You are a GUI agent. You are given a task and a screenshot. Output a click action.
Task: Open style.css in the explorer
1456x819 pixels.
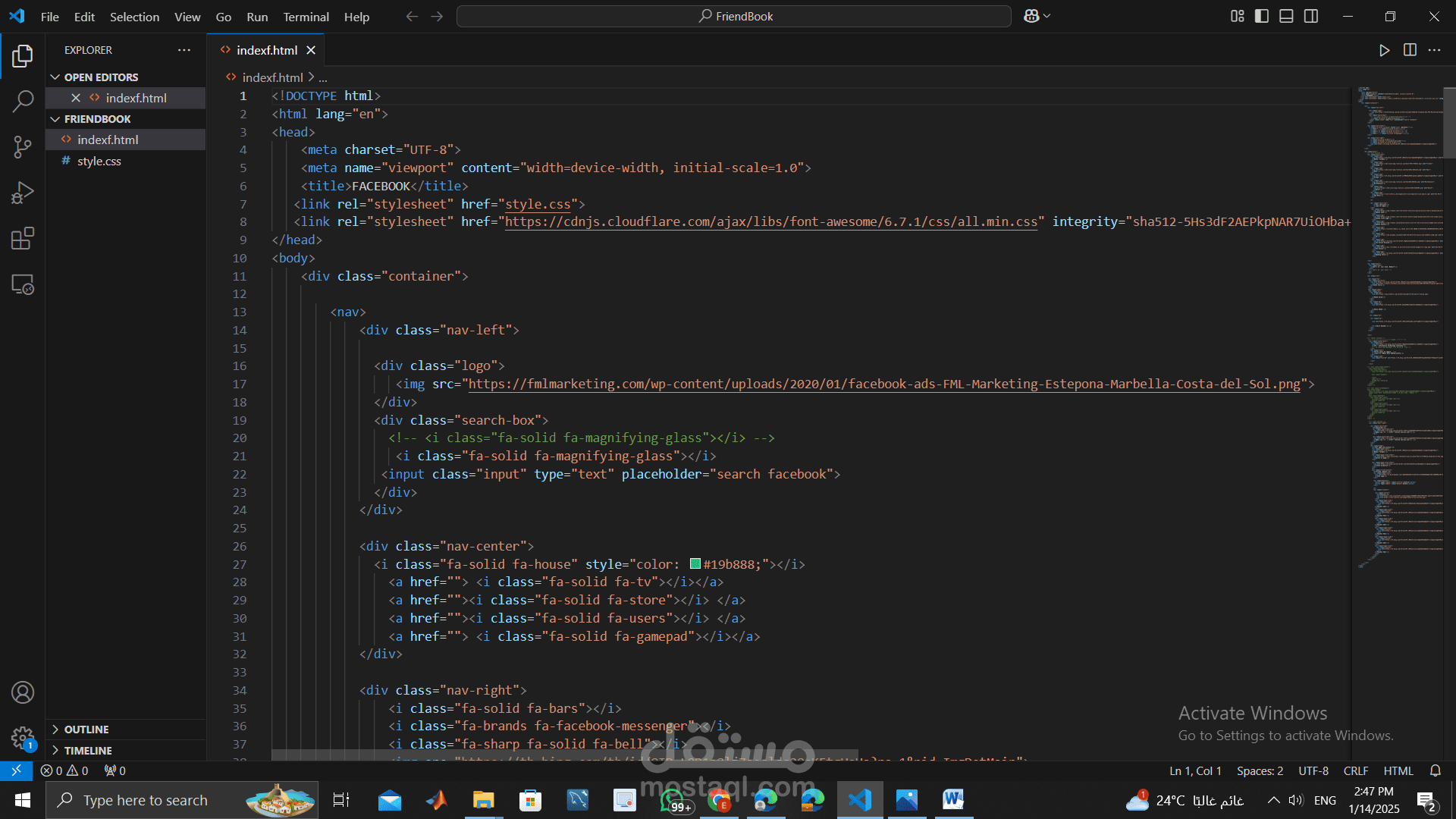click(x=99, y=161)
